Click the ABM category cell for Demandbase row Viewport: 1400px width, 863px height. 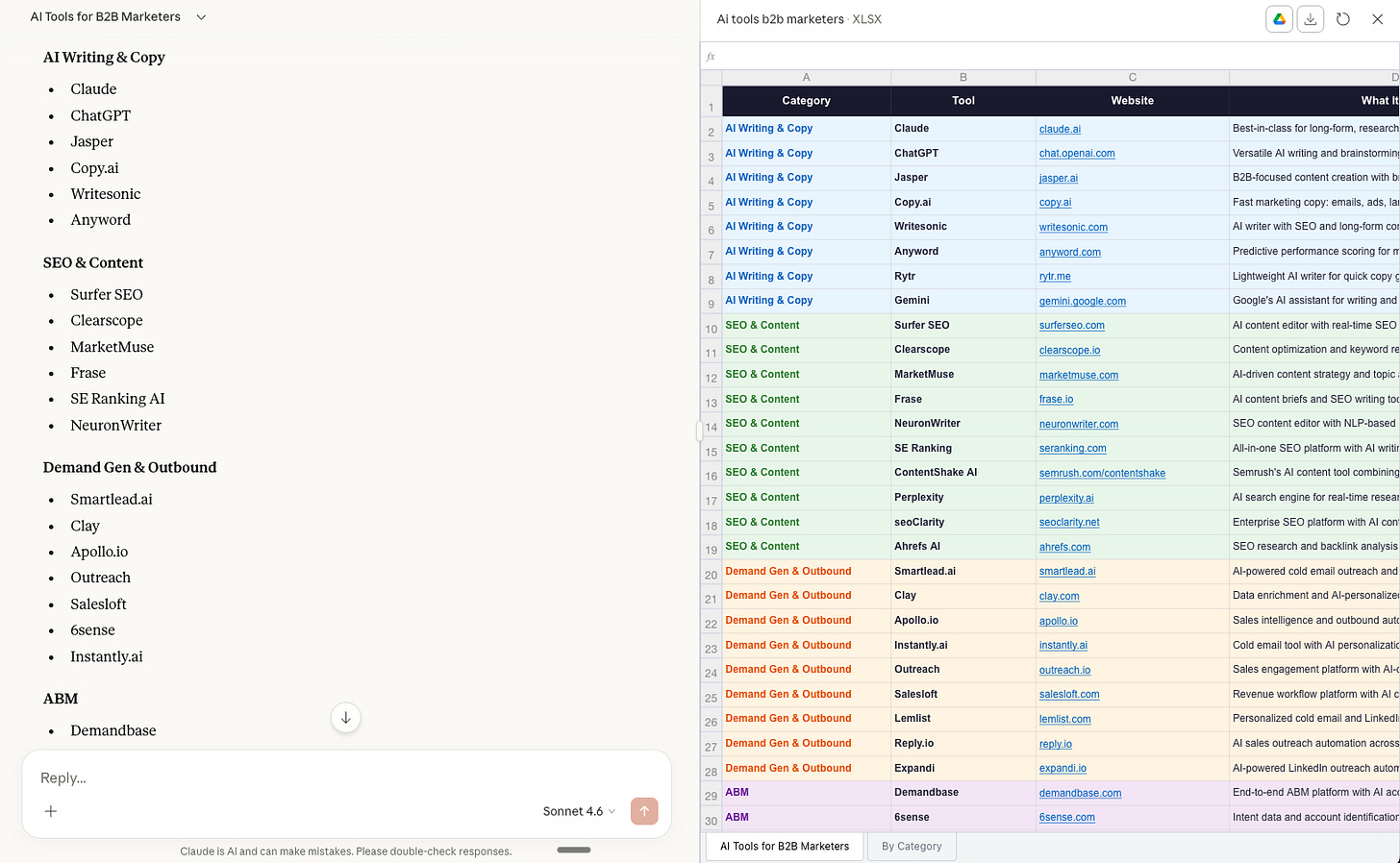pos(806,793)
